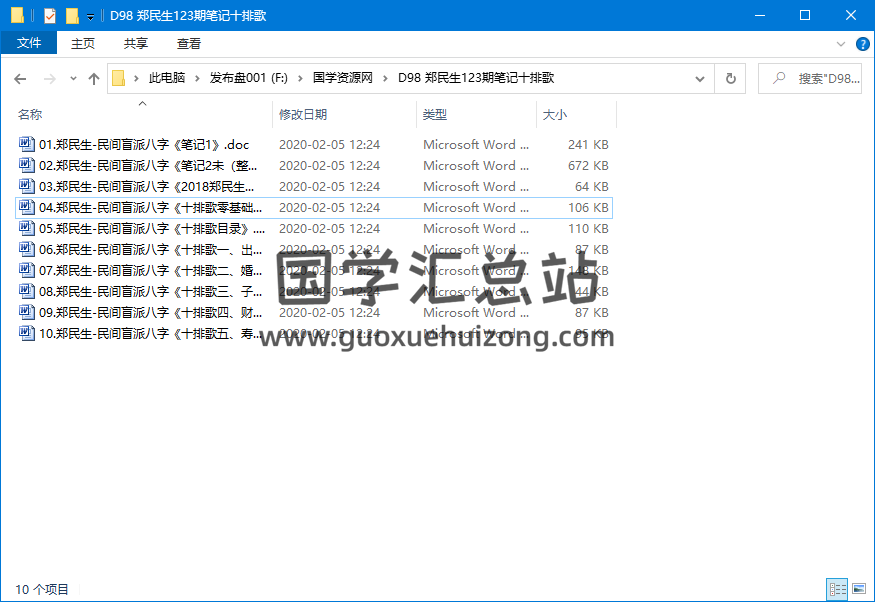Image resolution: width=875 pixels, height=602 pixels.
Task: Expand the ribbon with the chevron
Action: pyautogui.click(x=840, y=44)
